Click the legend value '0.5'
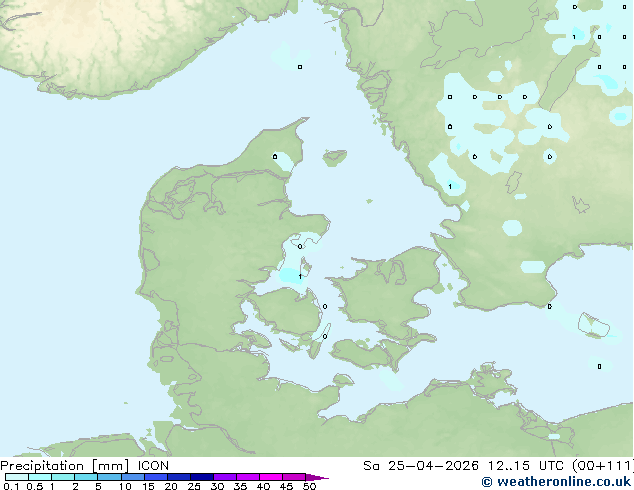Screen dimensions: 634x490 [35, 486]
